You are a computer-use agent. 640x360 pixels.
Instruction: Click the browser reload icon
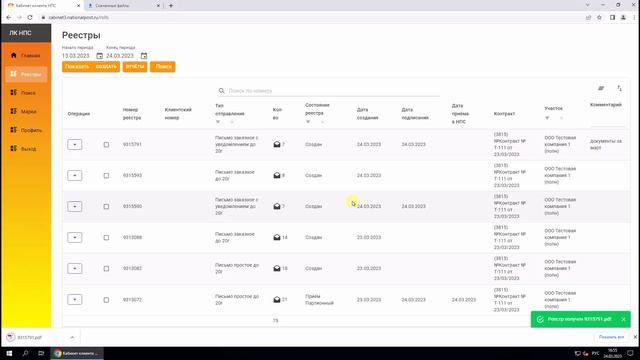[x=30, y=18]
